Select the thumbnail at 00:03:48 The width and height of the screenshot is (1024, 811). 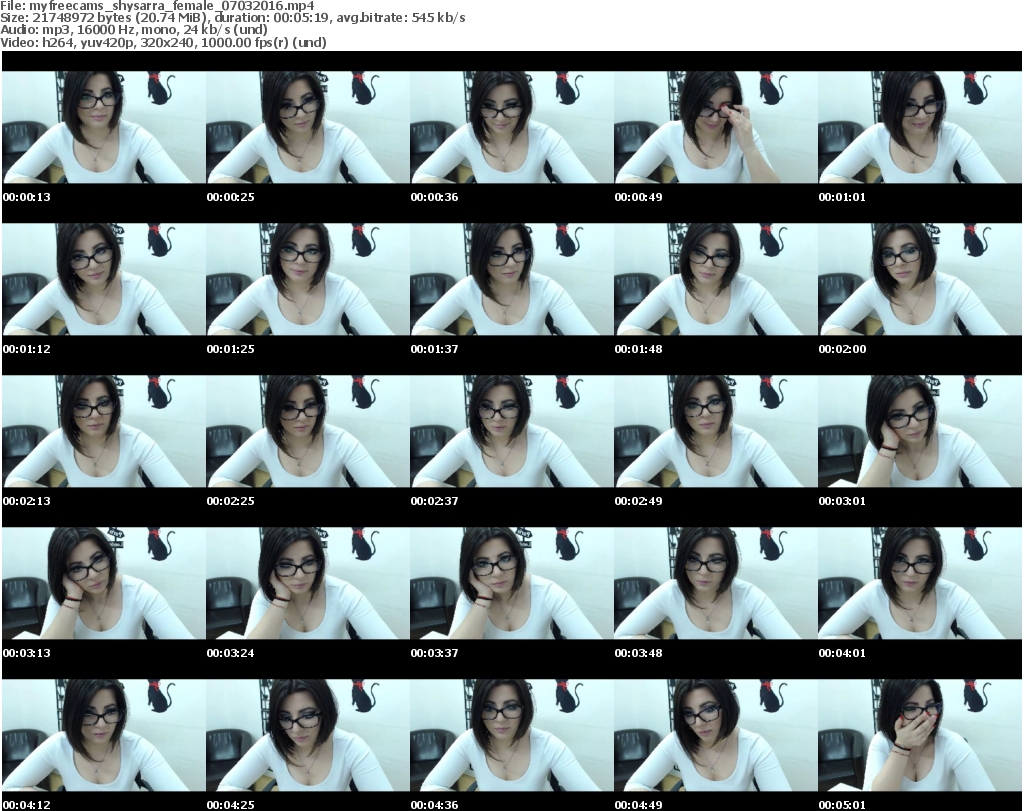[x=715, y=583]
